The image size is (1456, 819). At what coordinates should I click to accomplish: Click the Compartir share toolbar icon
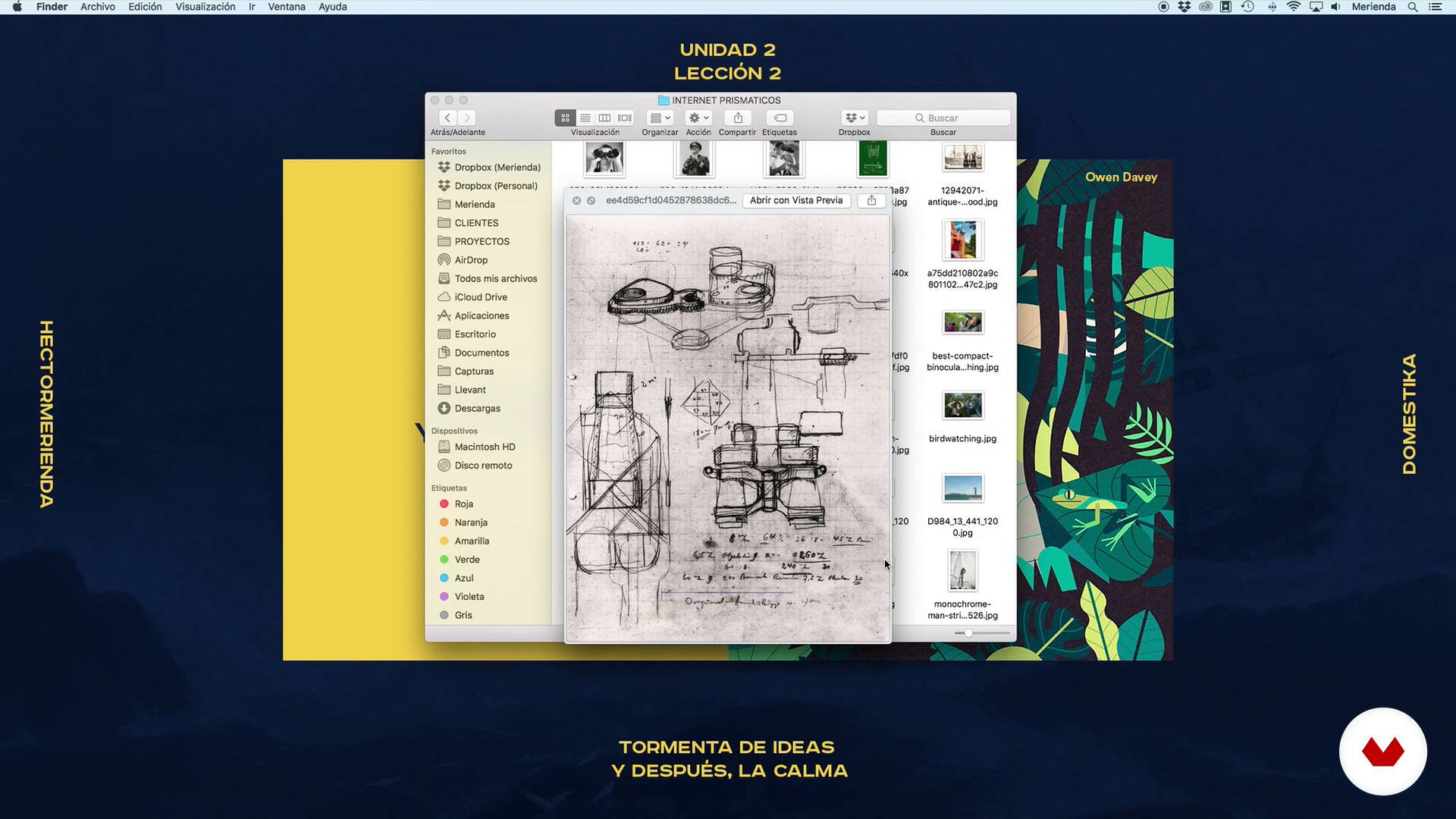[x=738, y=118]
